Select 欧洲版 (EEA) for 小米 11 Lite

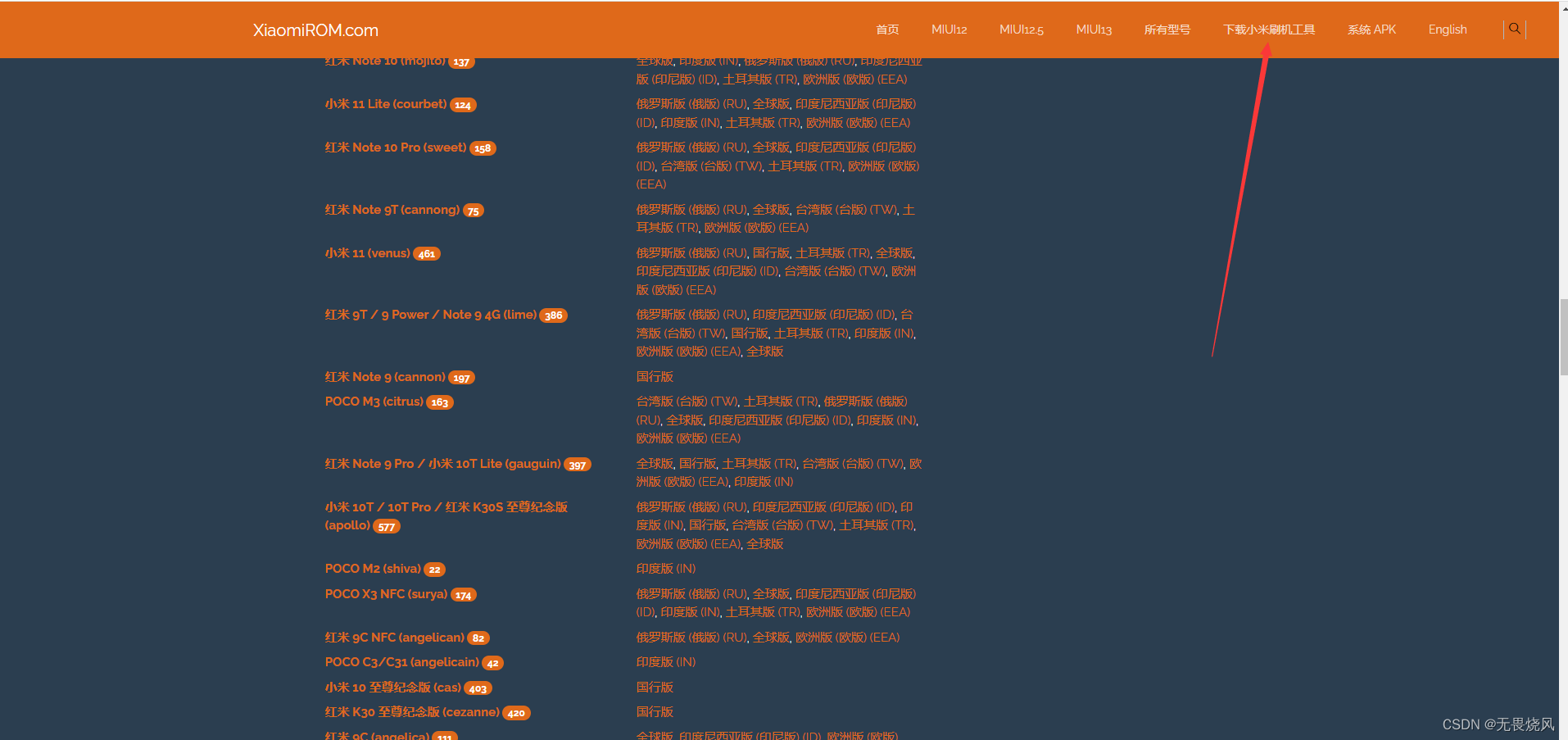tap(859, 123)
